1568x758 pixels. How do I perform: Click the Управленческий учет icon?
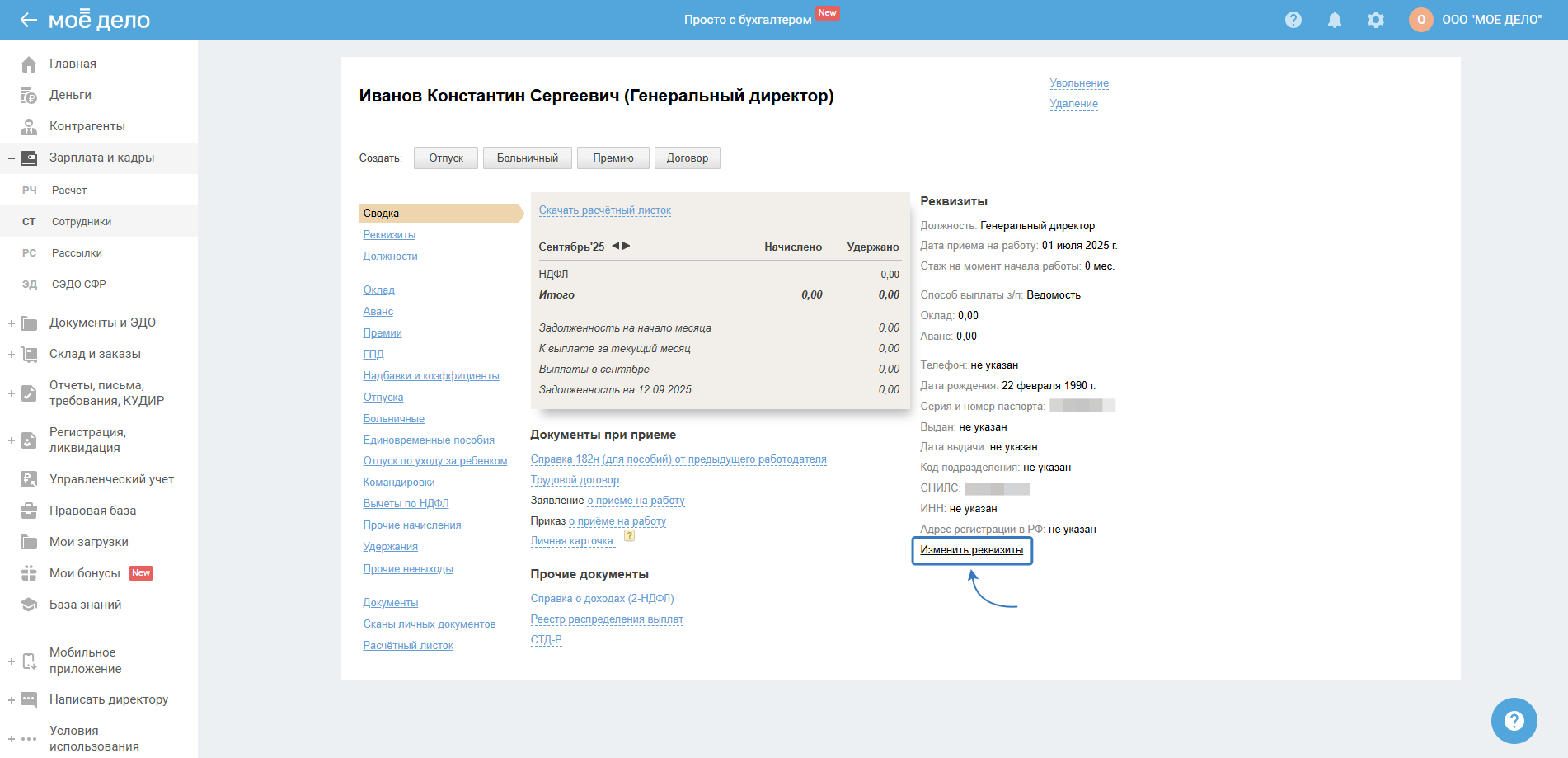point(29,479)
